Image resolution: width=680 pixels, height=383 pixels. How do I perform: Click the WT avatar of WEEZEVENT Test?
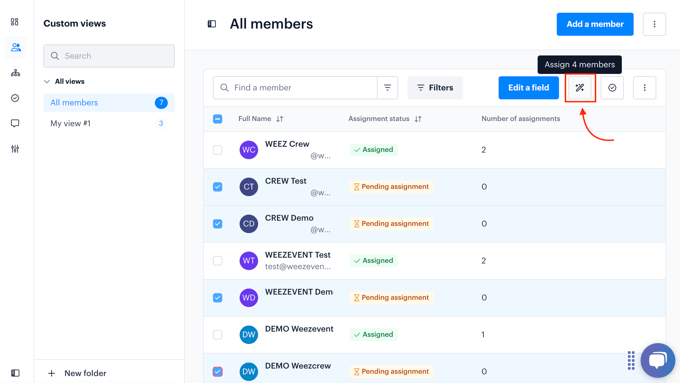pos(248,261)
